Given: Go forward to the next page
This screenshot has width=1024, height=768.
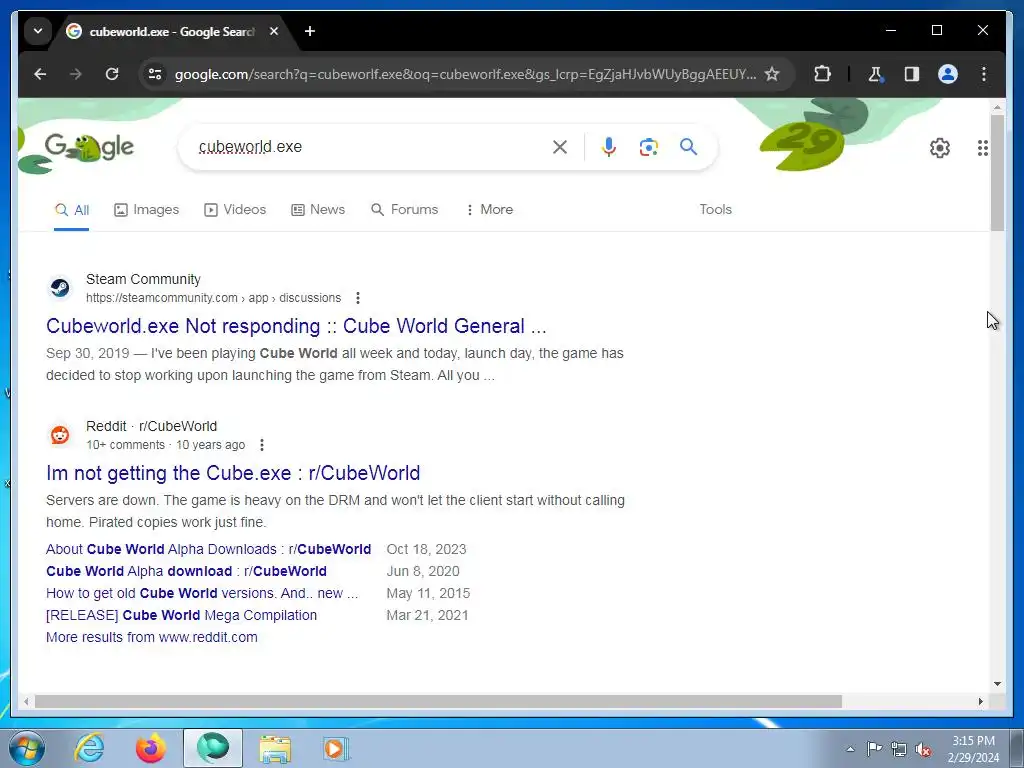Looking at the screenshot, I should point(76,74).
